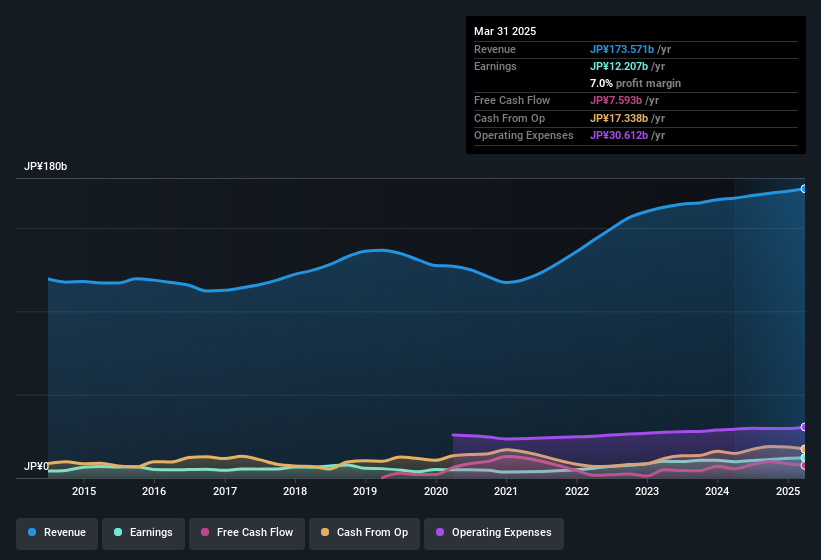The width and height of the screenshot is (821, 560).
Task: Click the JP¥12.207b earnings value
Action: coord(619,66)
